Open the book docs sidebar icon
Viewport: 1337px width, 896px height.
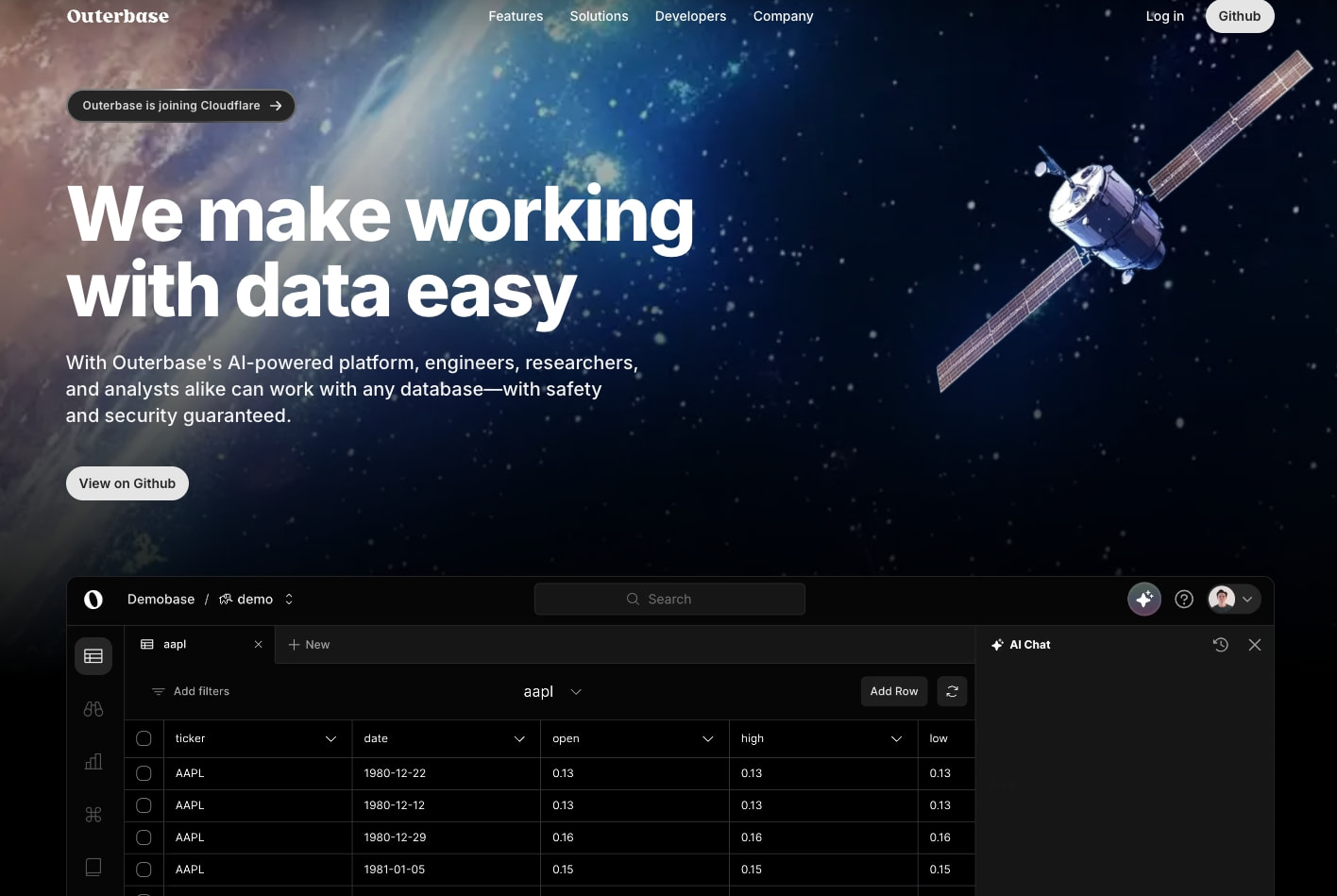click(x=93, y=867)
